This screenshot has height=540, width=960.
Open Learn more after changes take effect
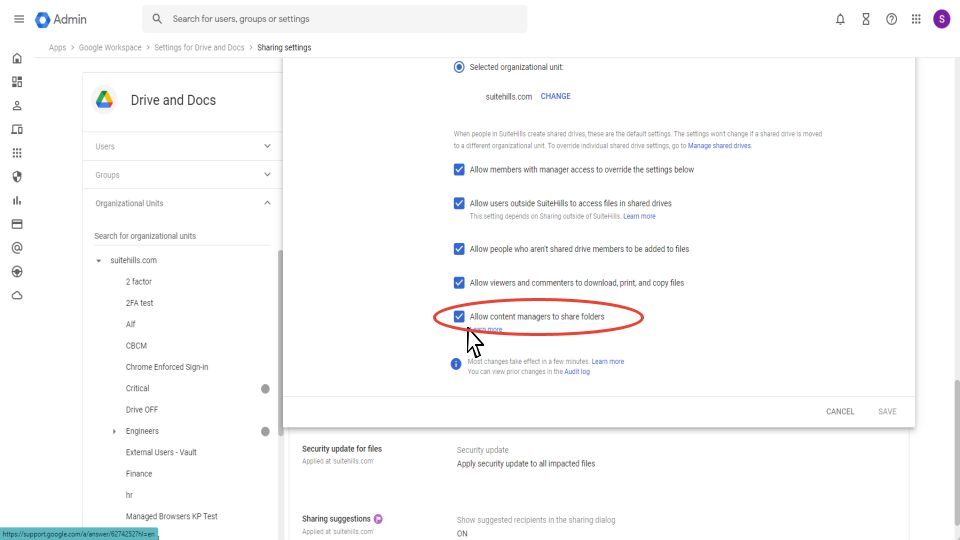[607, 361]
